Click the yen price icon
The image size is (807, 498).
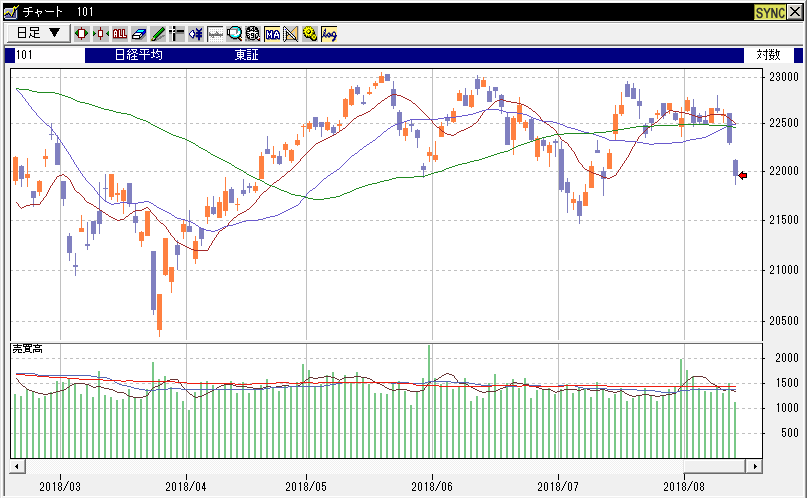click(x=196, y=33)
